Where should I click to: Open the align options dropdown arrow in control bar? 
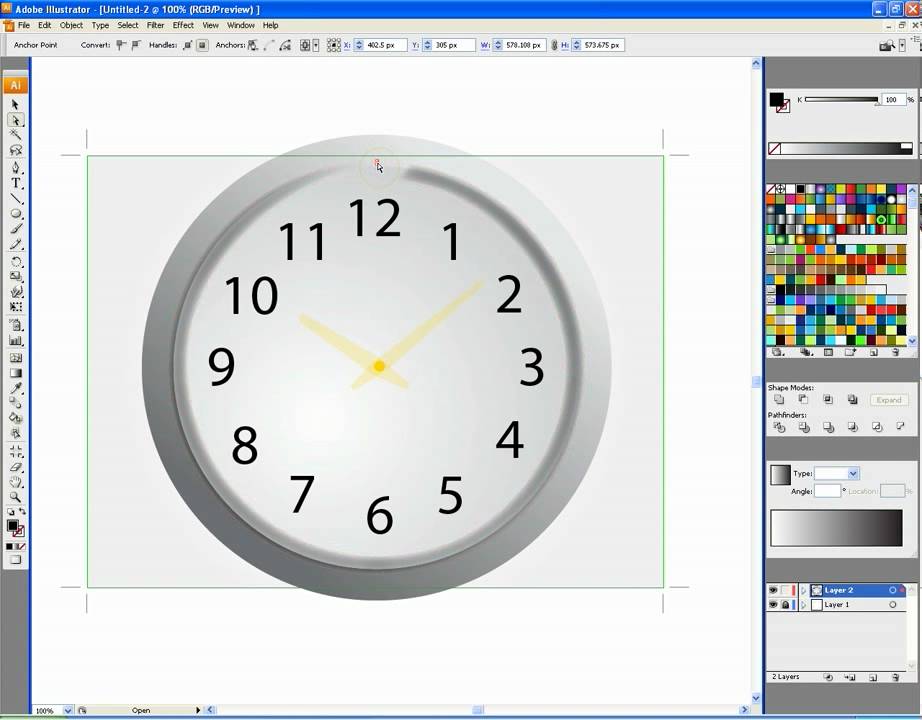316,45
